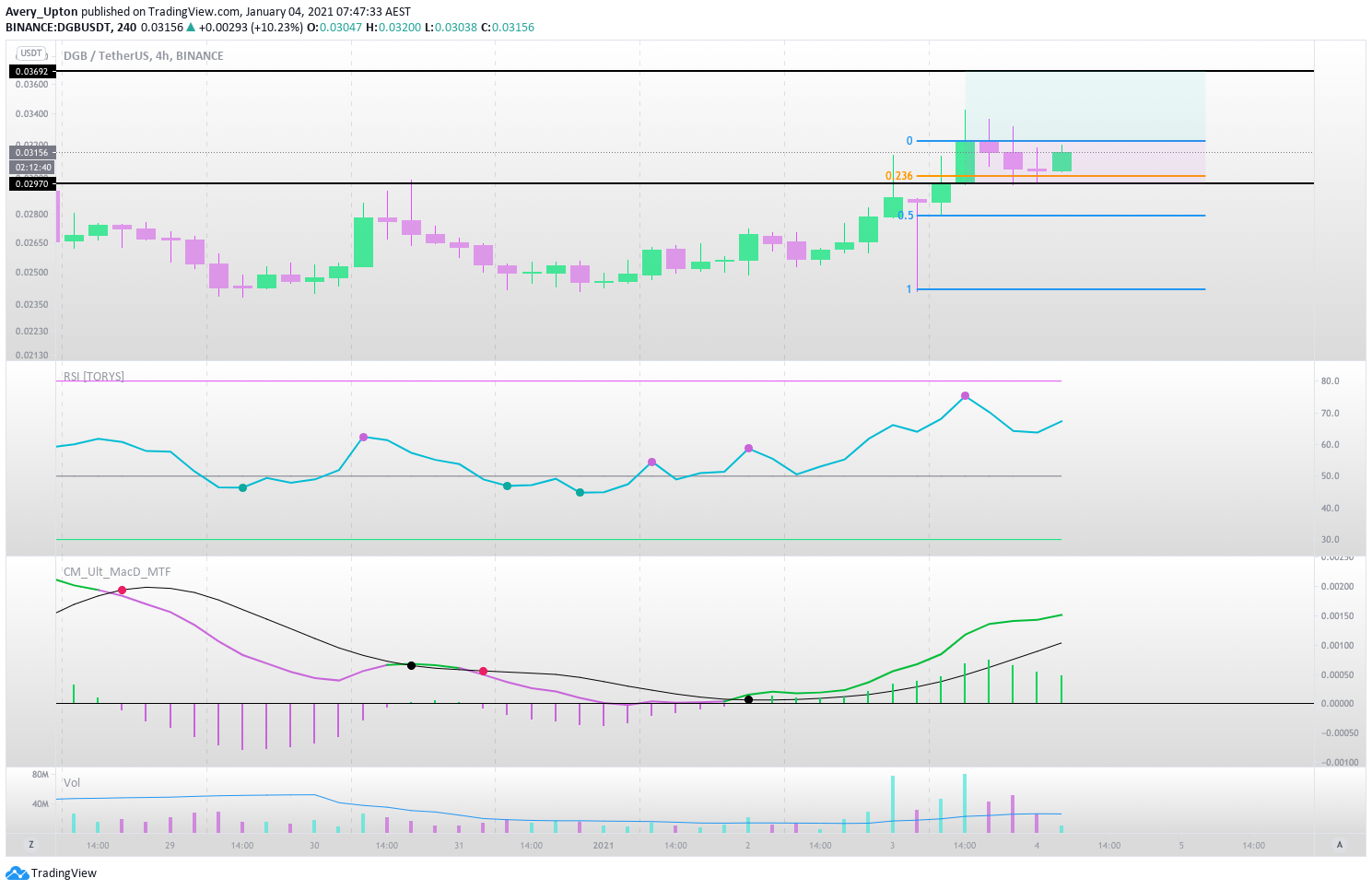Viewport: 1372px width, 890px height.
Task: Select the 0.02970 price line label
Action: tap(32, 183)
